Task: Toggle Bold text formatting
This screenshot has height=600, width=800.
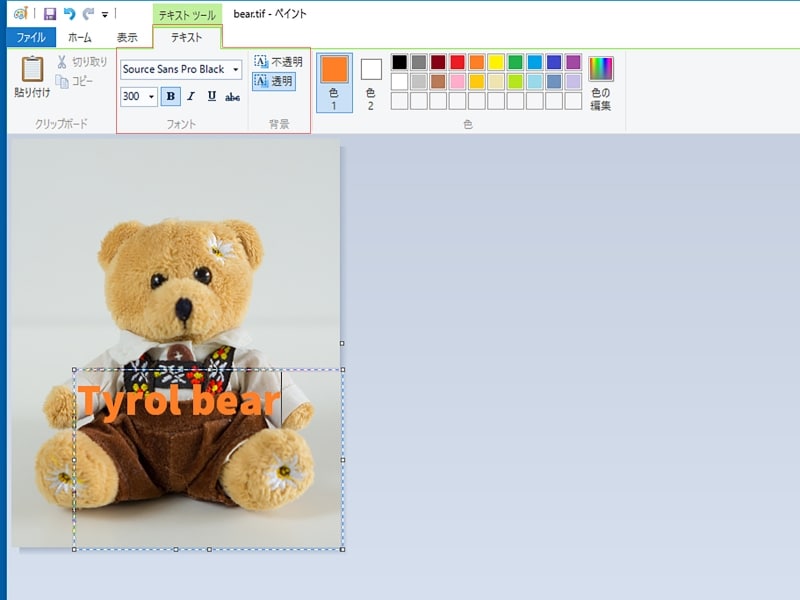Action: (170, 97)
